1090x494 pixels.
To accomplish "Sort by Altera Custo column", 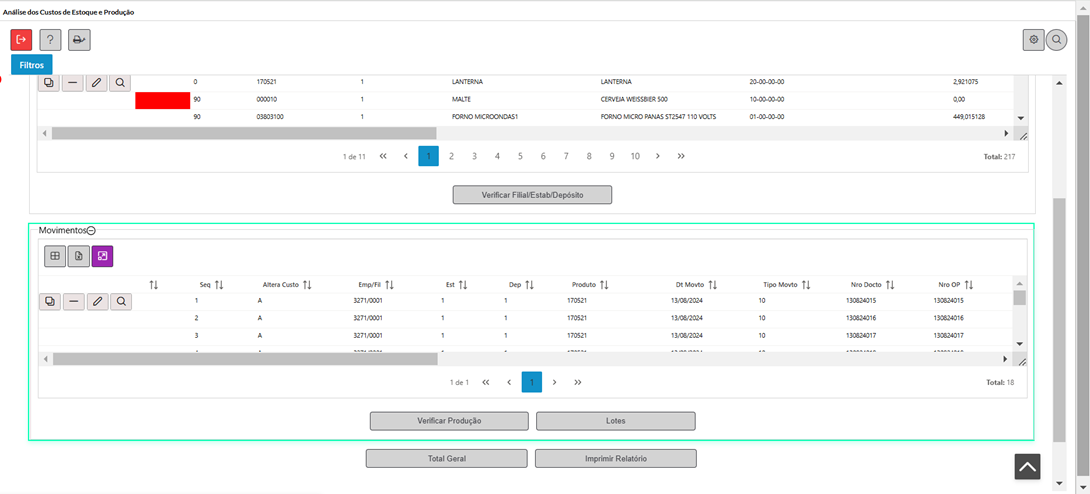I will coord(308,285).
